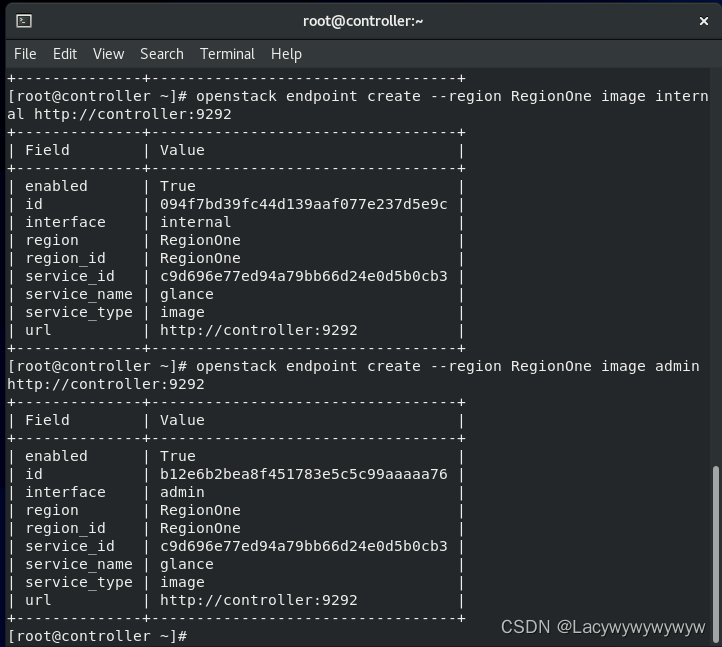722x647 pixels.
Task: Click the 'admin' interface value in the second table
Action: point(182,492)
